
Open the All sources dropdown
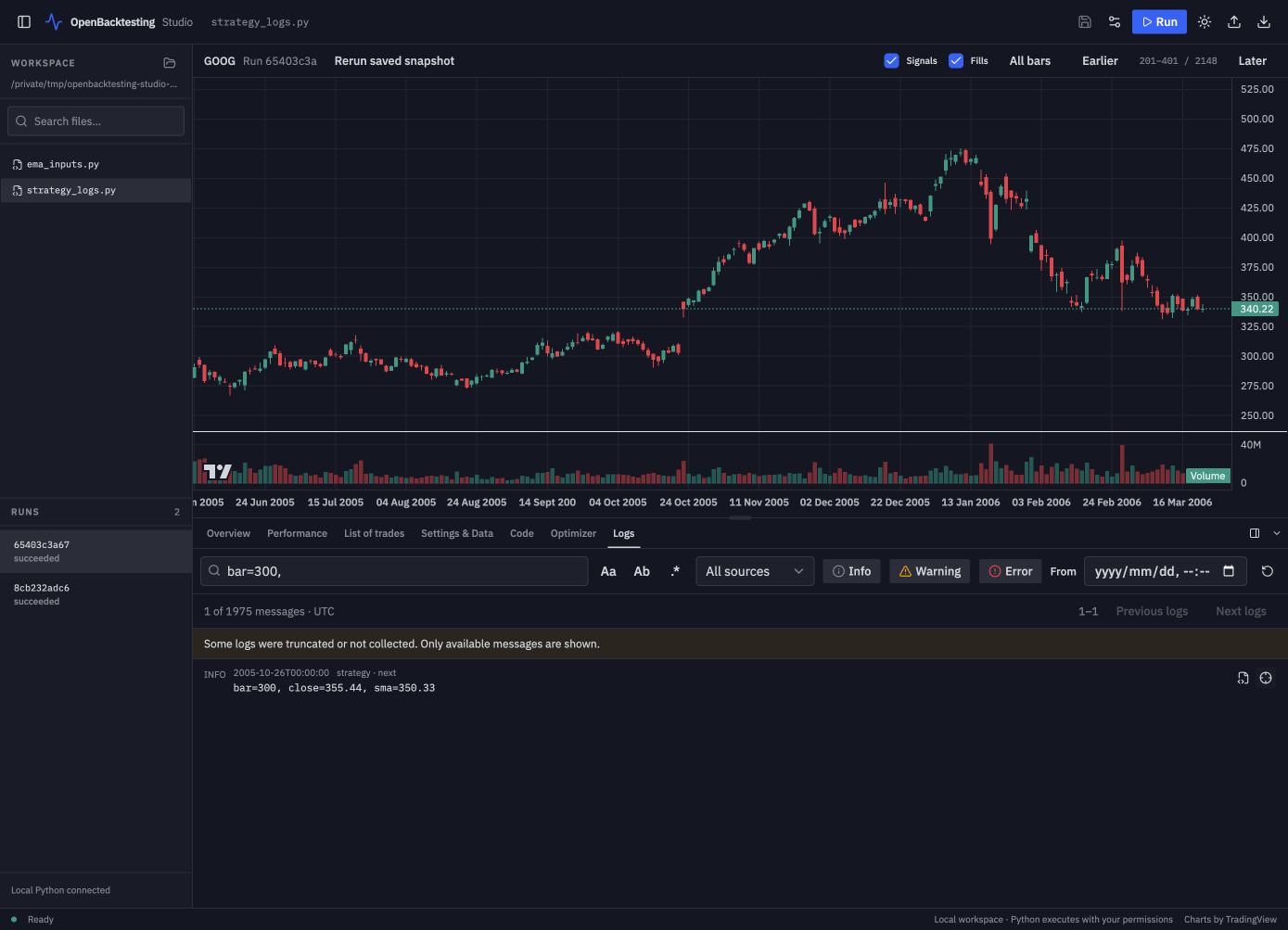click(755, 571)
